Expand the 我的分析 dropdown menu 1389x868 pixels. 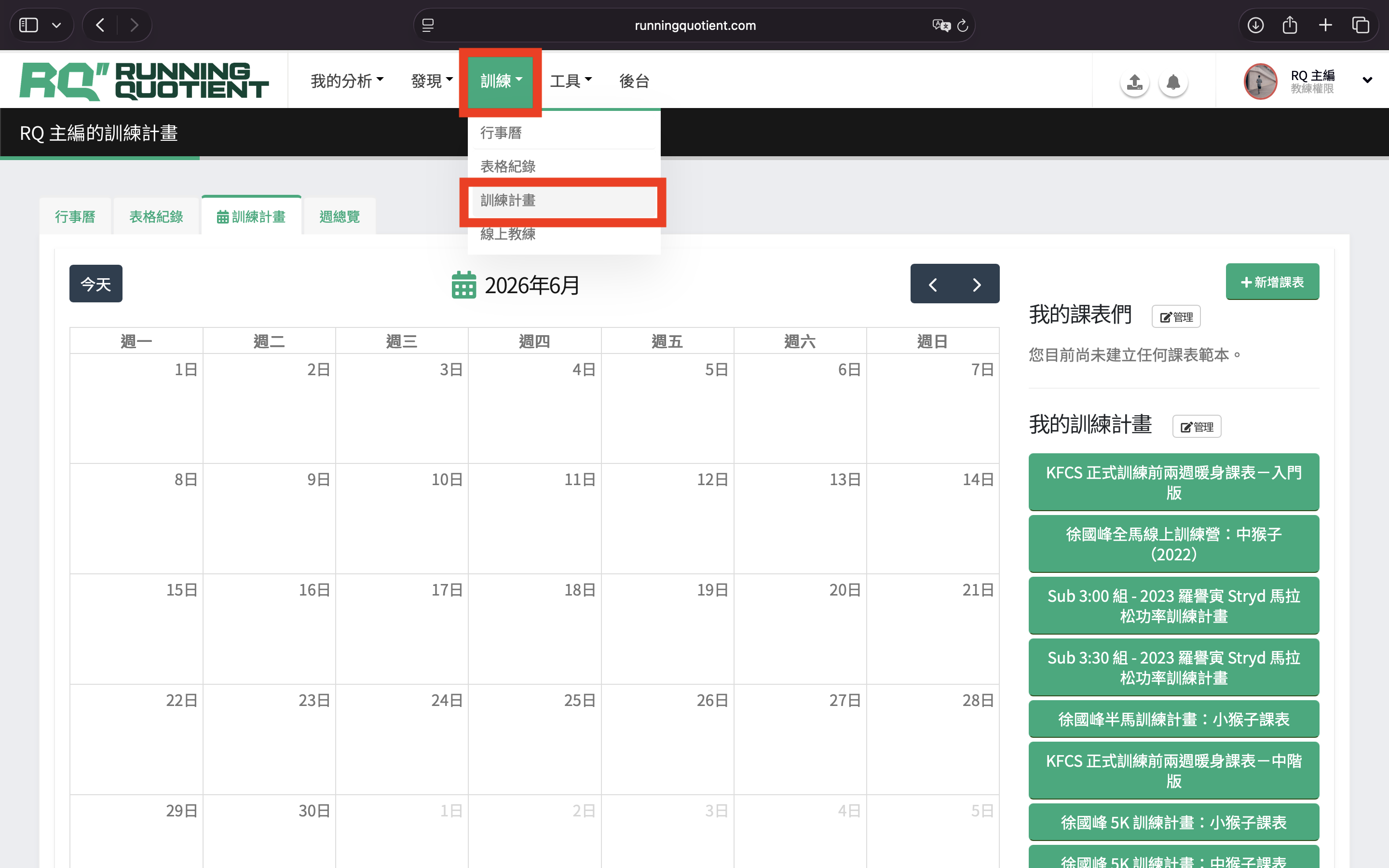(x=347, y=81)
